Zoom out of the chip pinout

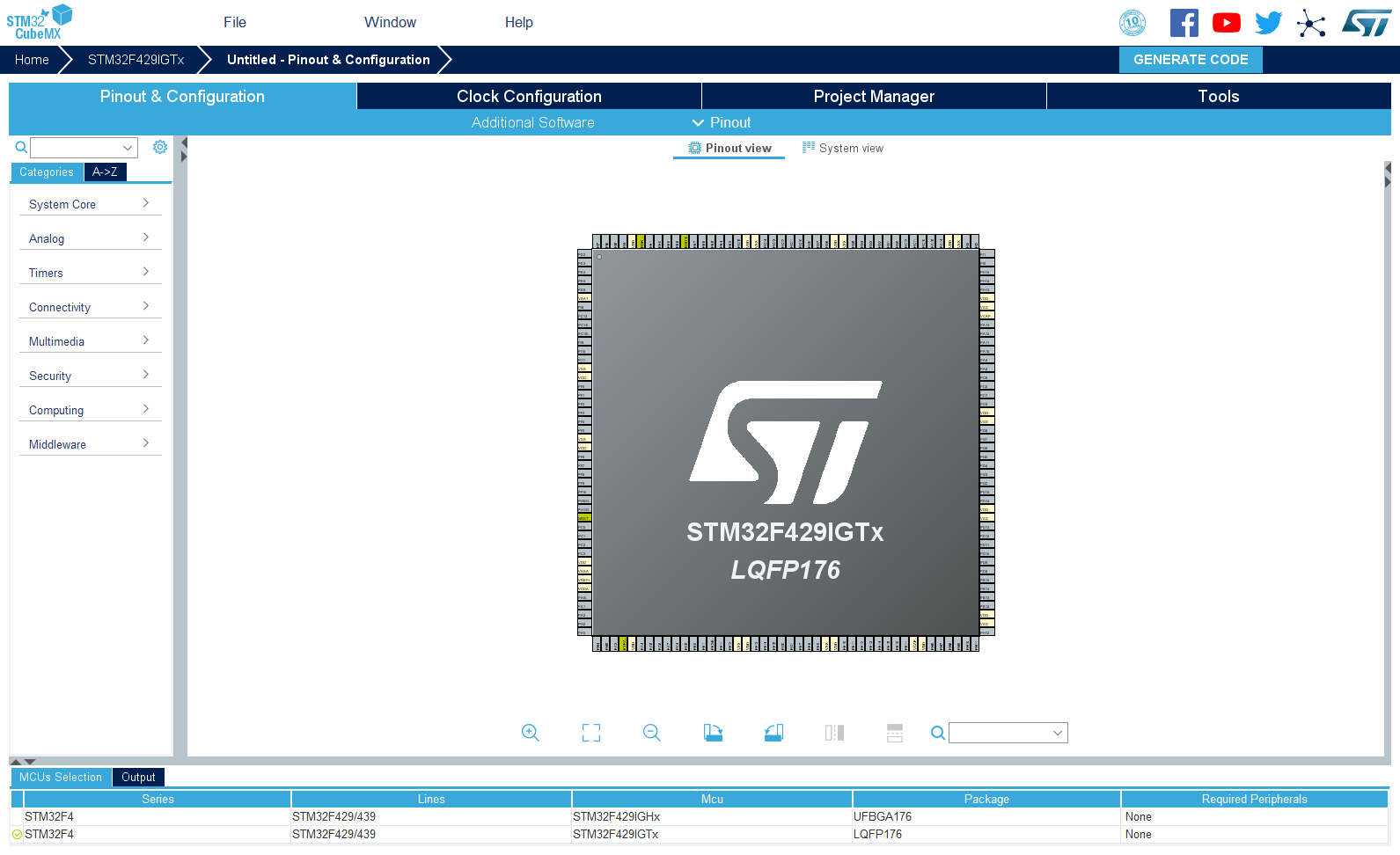point(652,733)
